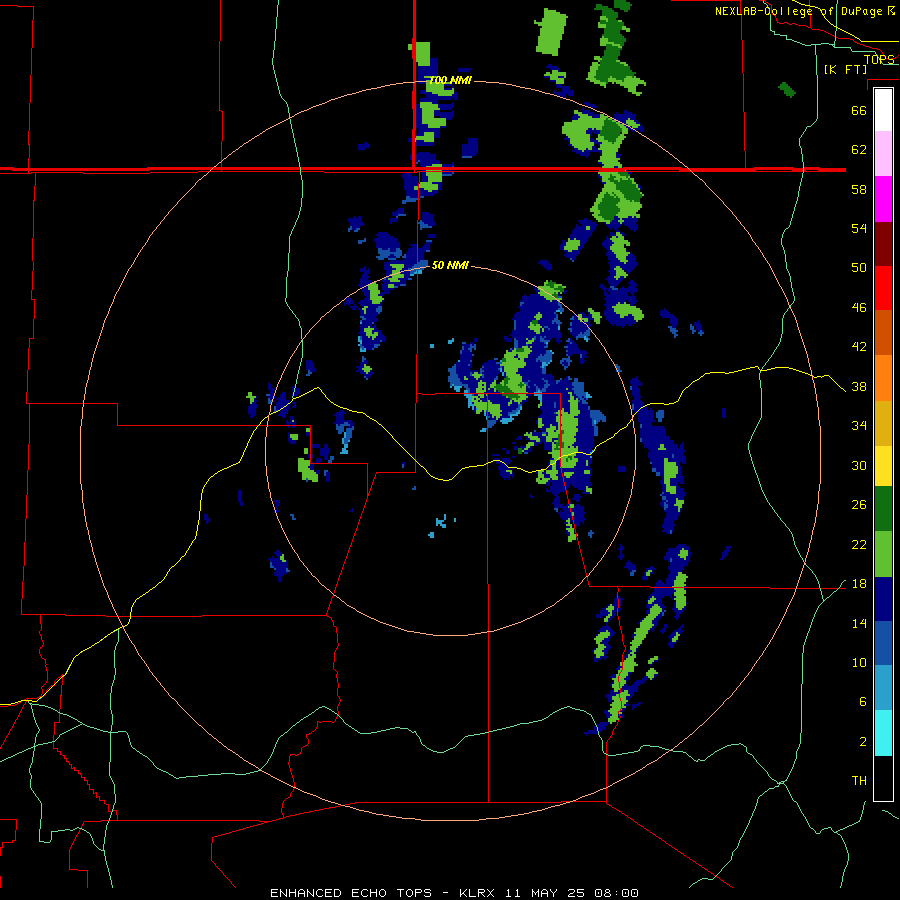Click the "ENHANCED ECHO TOPS" product title
Viewport: 900px width, 900px height.
[x=351, y=893]
